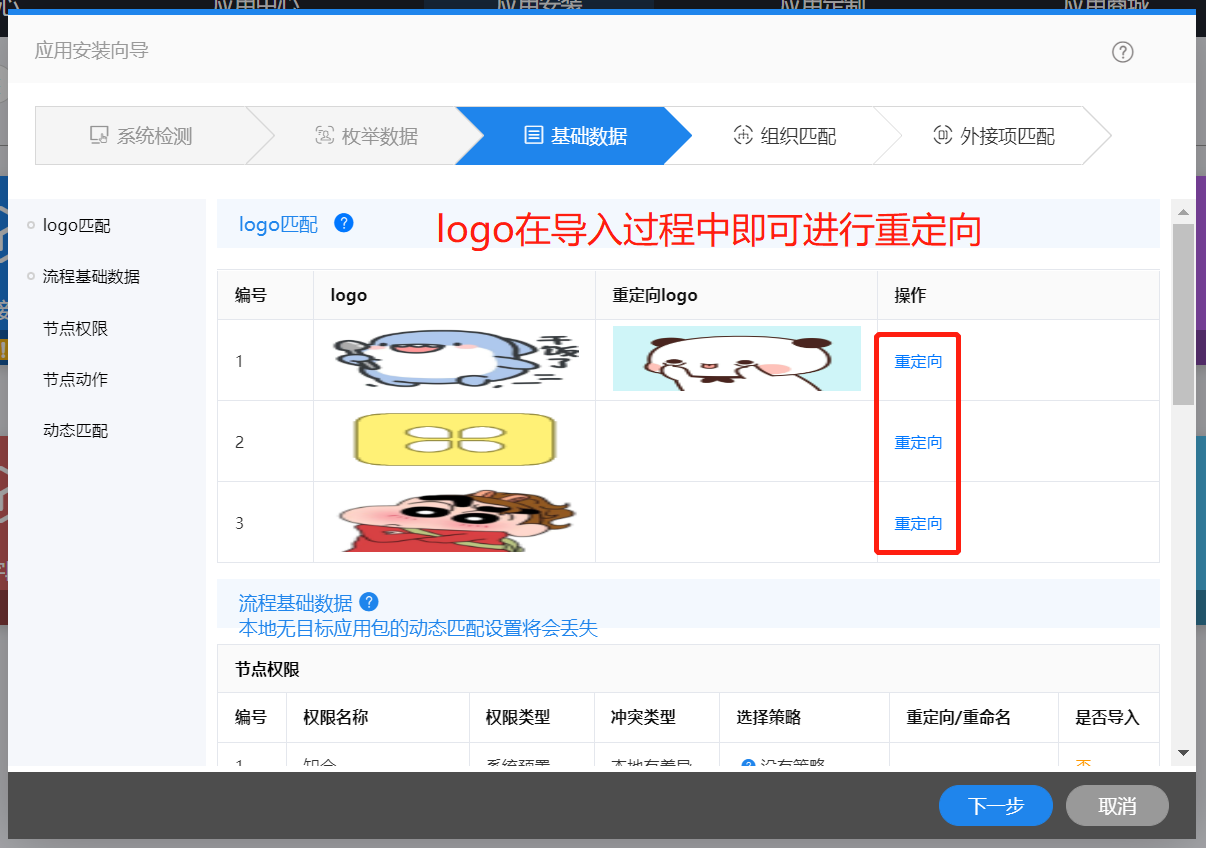Image resolution: width=1206 pixels, height=848 pixels.
Task: Open the help question mark icon in wizard header
Action: (x=1123, y=52)
